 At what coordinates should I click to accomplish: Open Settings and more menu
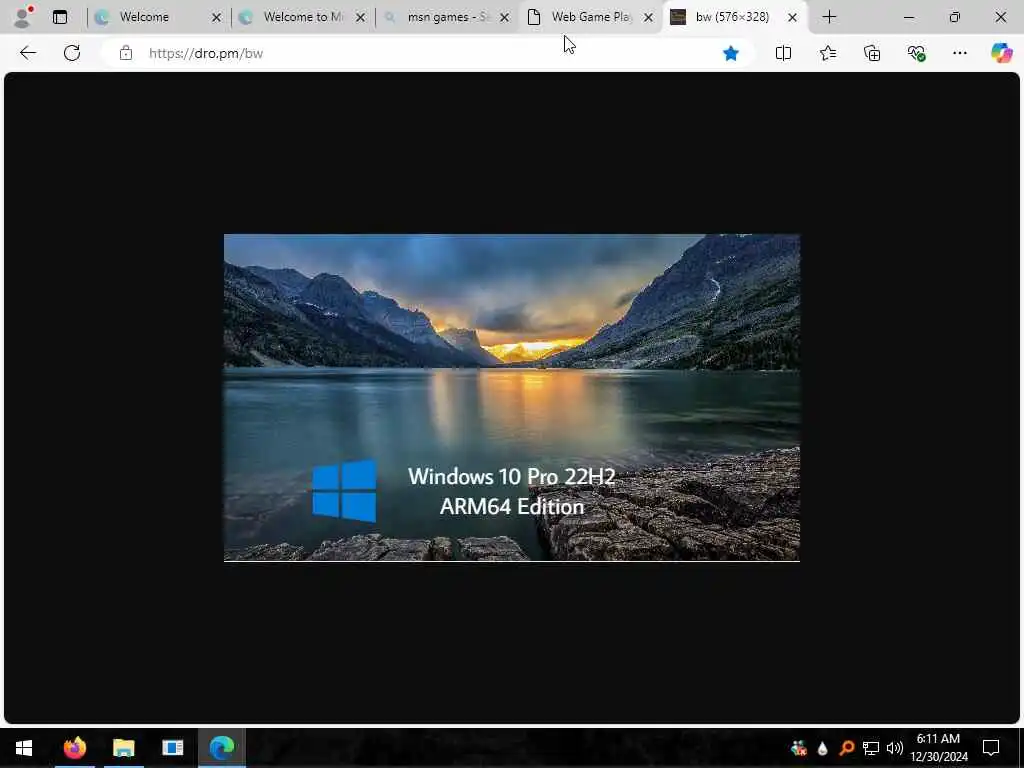click(959, 53)
